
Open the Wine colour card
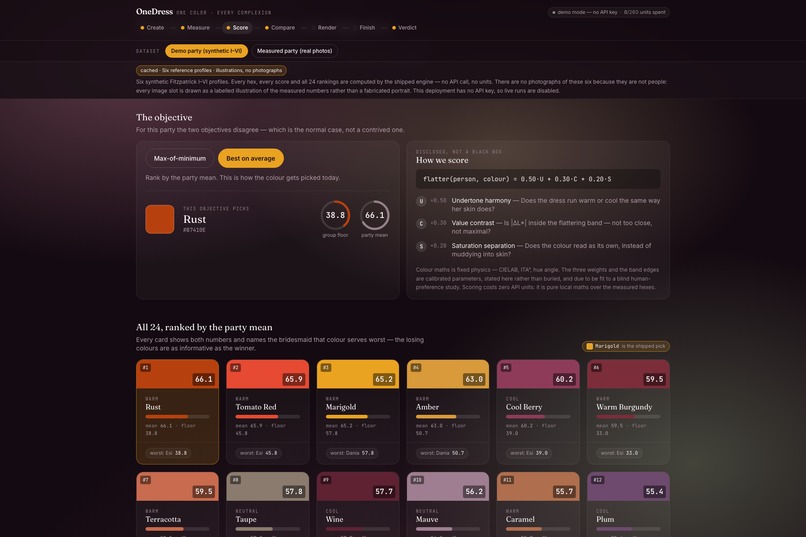click(358, 505)
